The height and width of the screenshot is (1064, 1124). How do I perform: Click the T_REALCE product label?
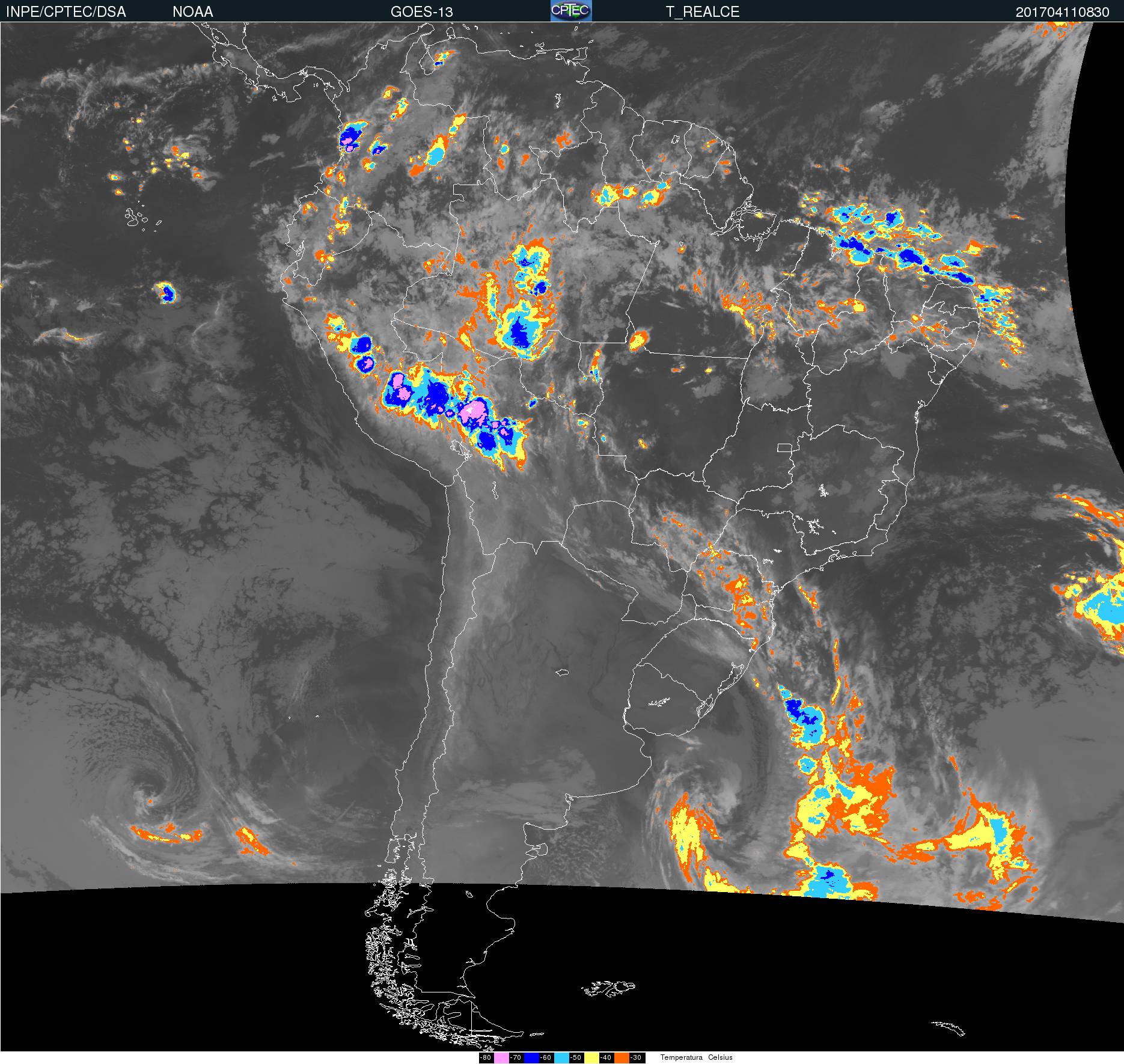point(703,12)
